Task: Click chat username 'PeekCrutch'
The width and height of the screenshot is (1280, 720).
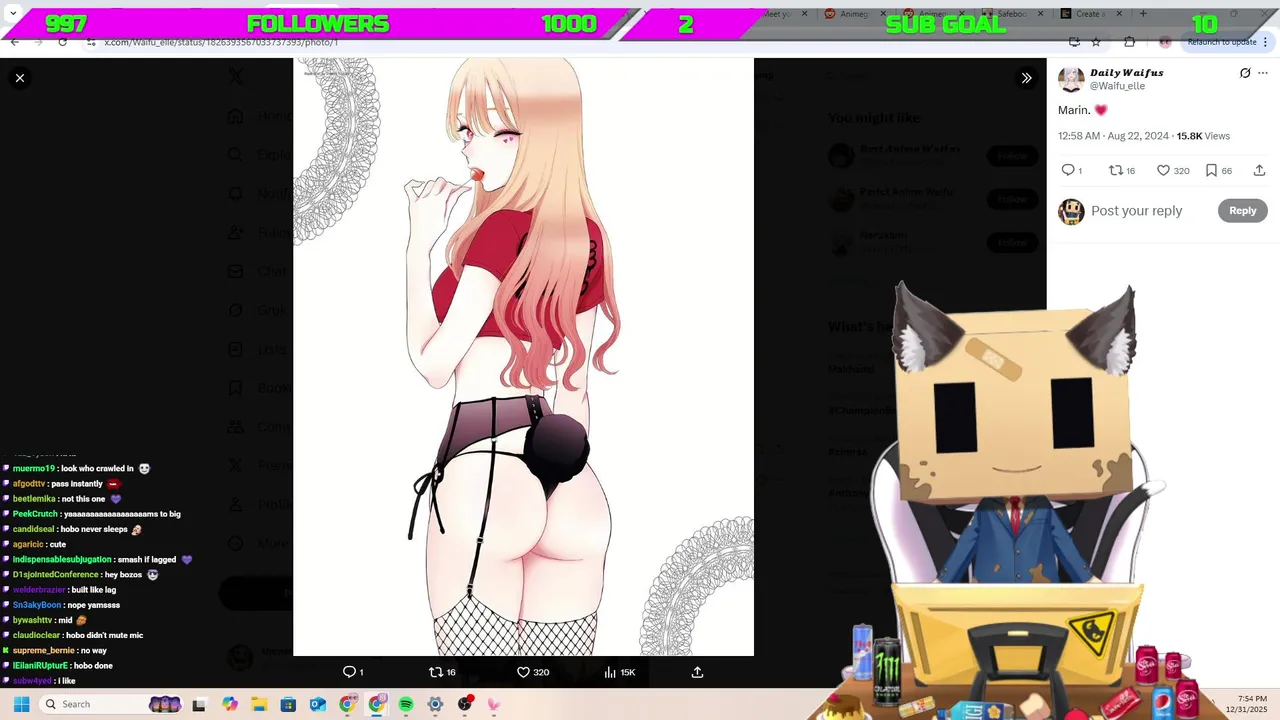Action: click(x=36, y=514)
